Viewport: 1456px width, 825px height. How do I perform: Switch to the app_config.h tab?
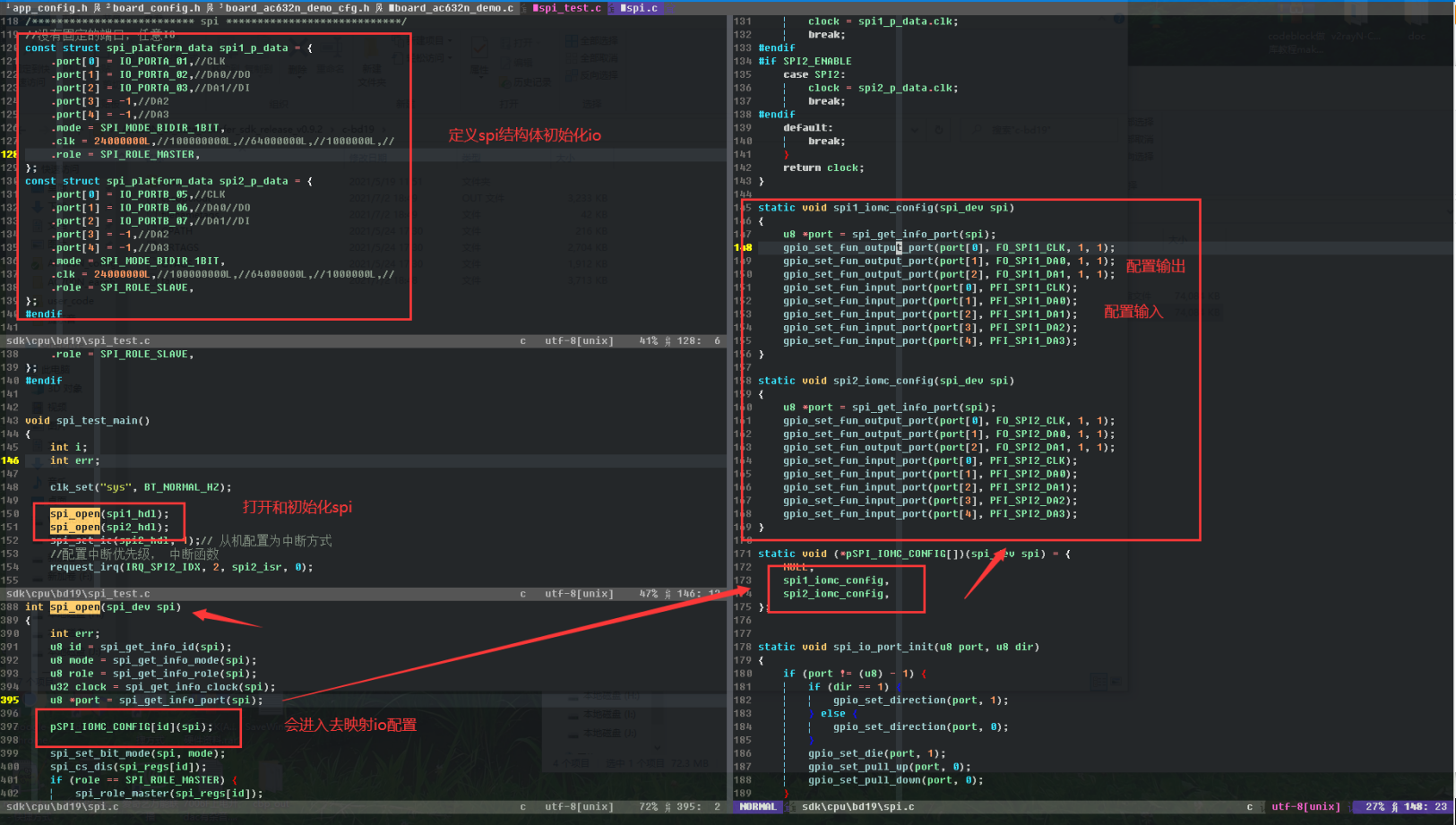(x=47, y=8)
